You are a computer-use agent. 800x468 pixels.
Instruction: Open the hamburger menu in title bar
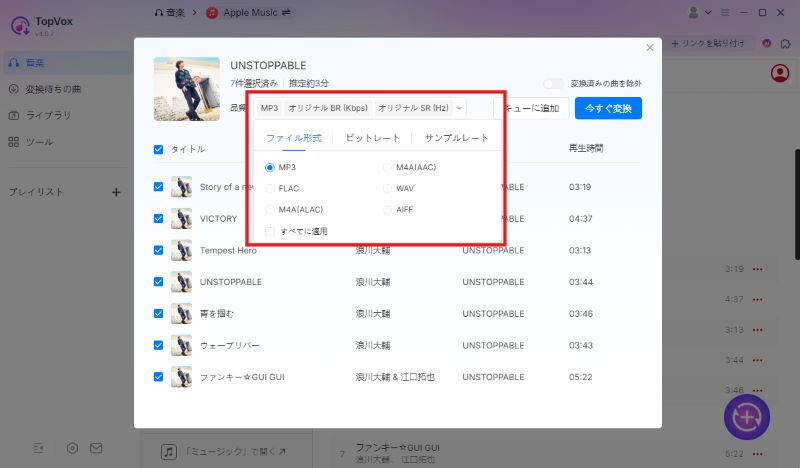(725, 12)
